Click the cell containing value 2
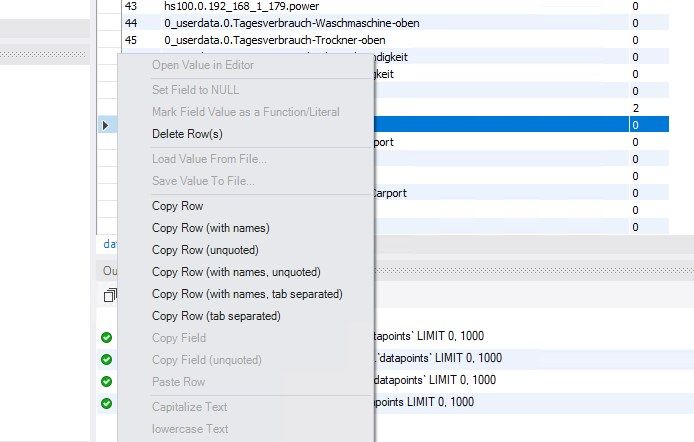The height and width of the screenshot is (442, 694). 635,107
